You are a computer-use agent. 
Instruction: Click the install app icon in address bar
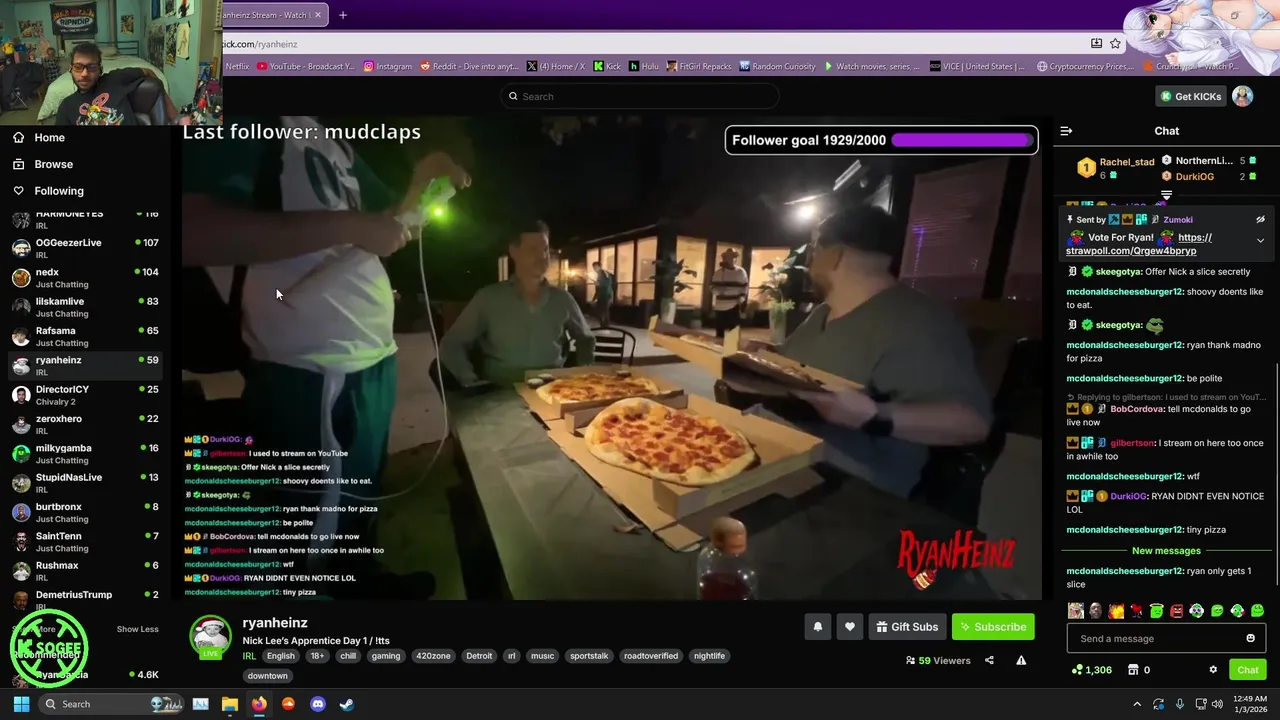[x=1096, y=44]
